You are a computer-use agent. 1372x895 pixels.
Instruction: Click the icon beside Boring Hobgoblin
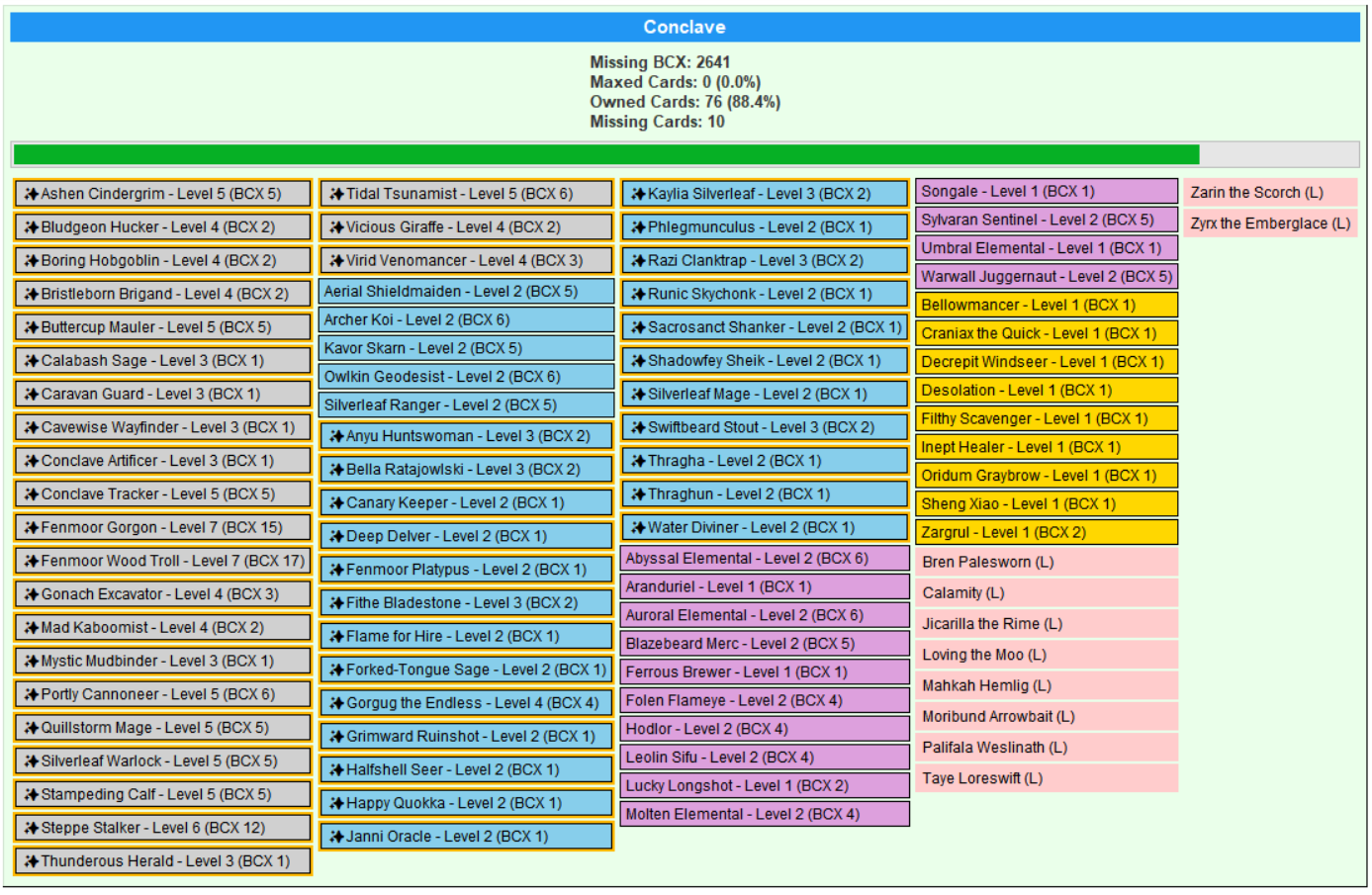[x=32, y=261]
